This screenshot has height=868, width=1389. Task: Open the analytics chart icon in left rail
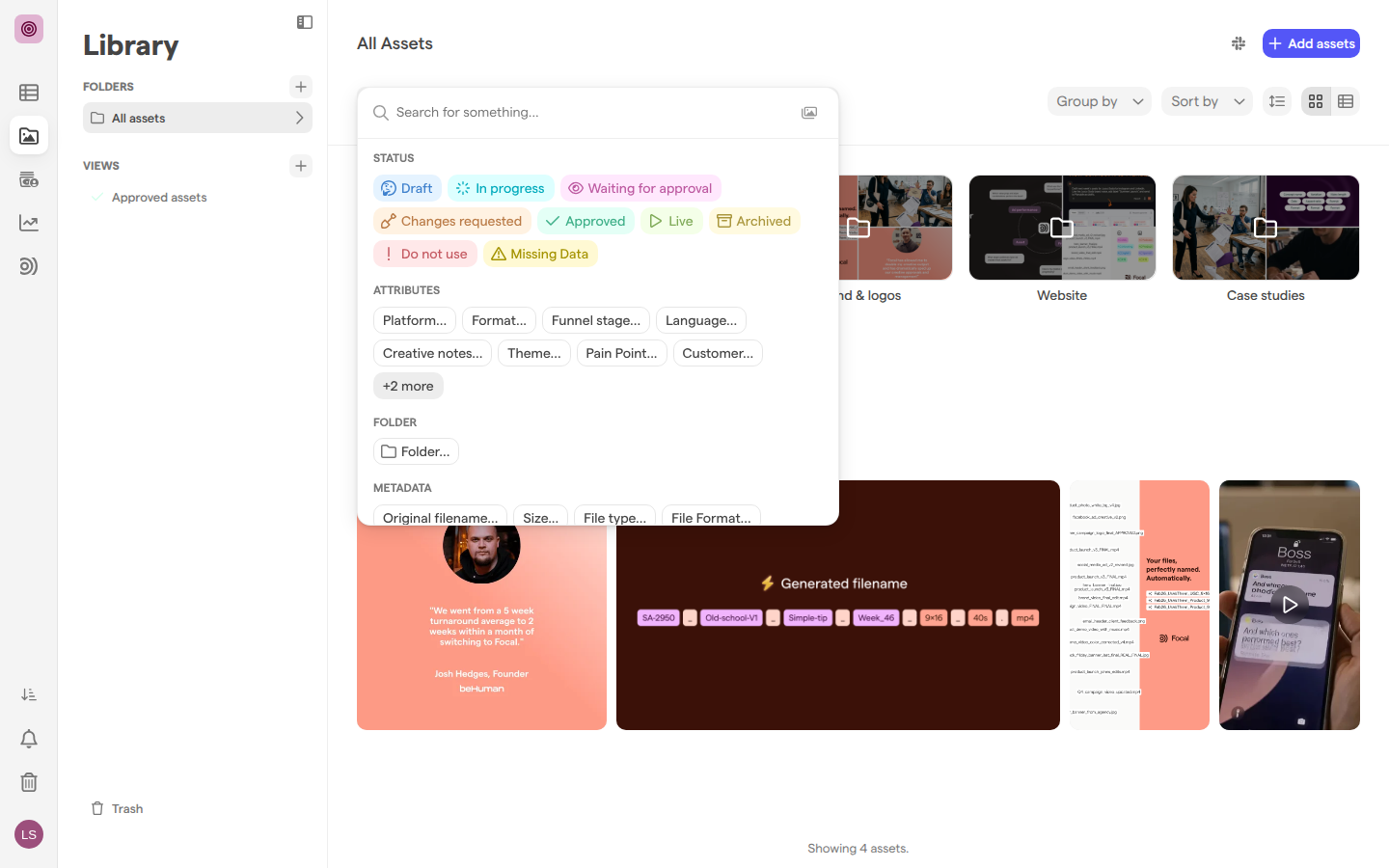click(x=29, y=223)
